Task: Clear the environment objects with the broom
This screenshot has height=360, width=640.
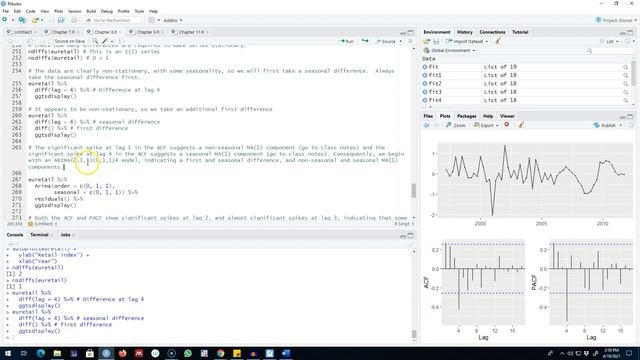Action: pyautogui.click(x=498, y=41)
